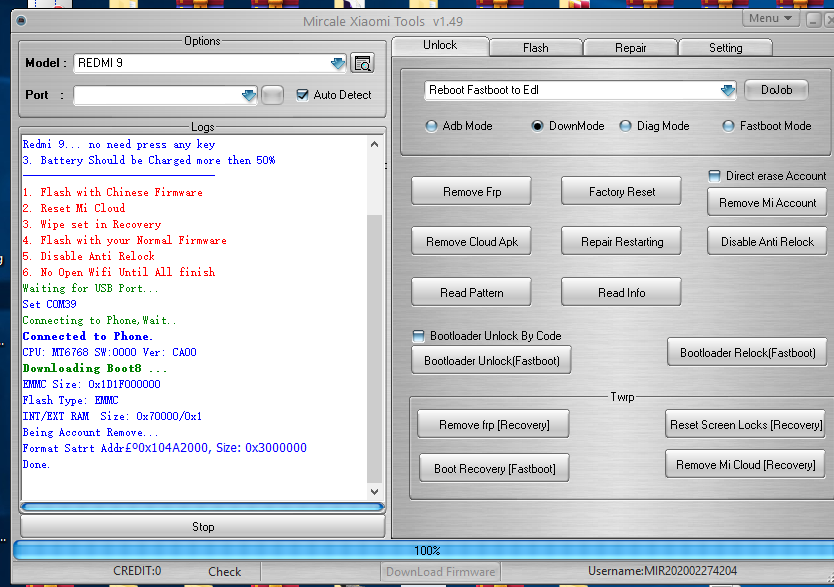
Task: Click Bootloader Unlock(Fastboot) button
Action: (491, 360)
